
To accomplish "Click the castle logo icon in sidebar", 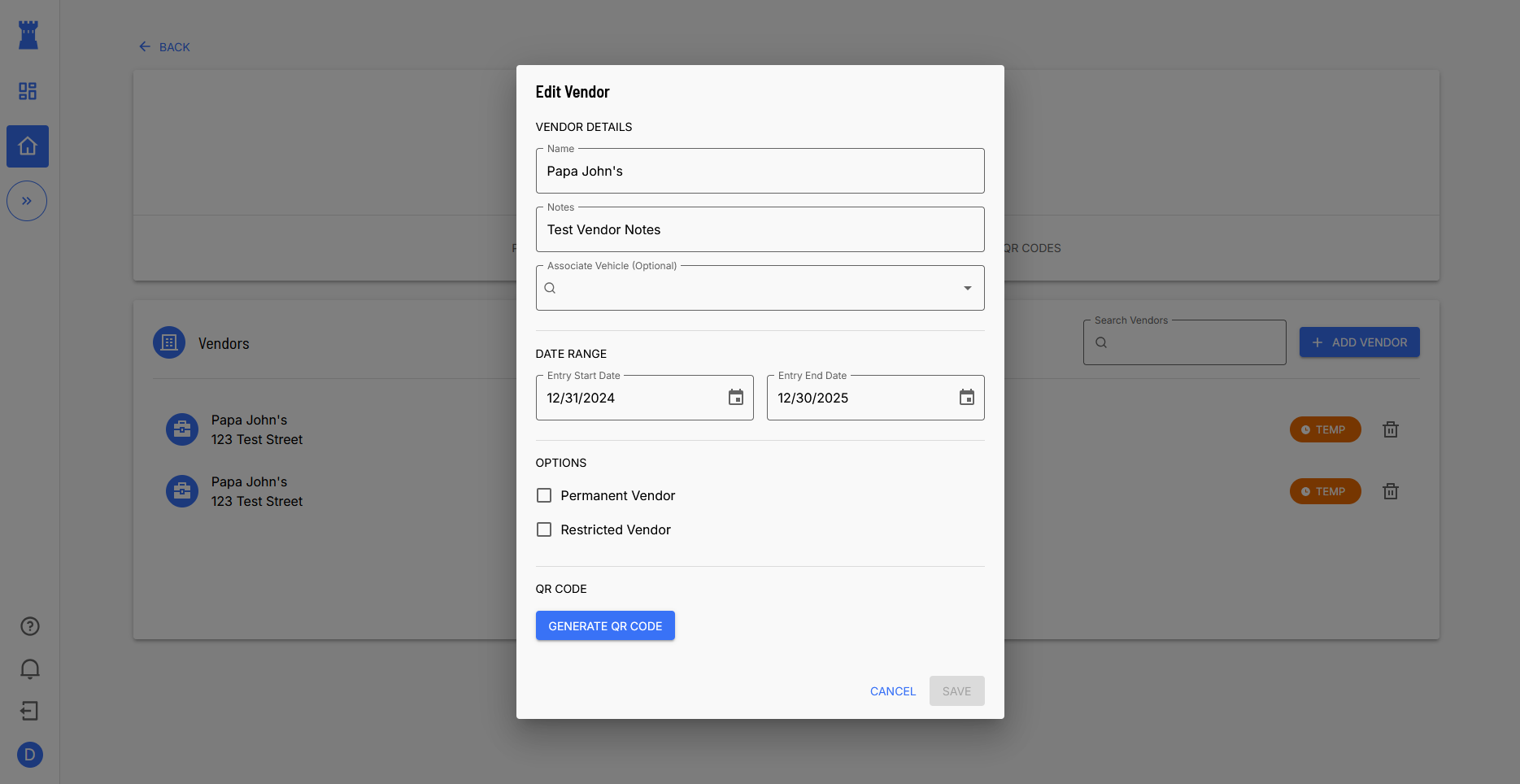I will (28, 35).
